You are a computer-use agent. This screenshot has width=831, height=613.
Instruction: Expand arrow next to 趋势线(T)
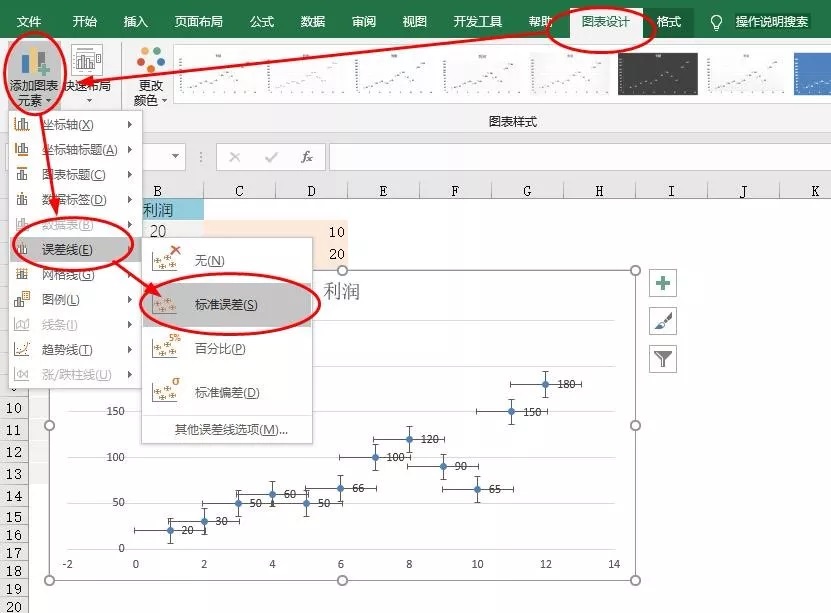129,350
